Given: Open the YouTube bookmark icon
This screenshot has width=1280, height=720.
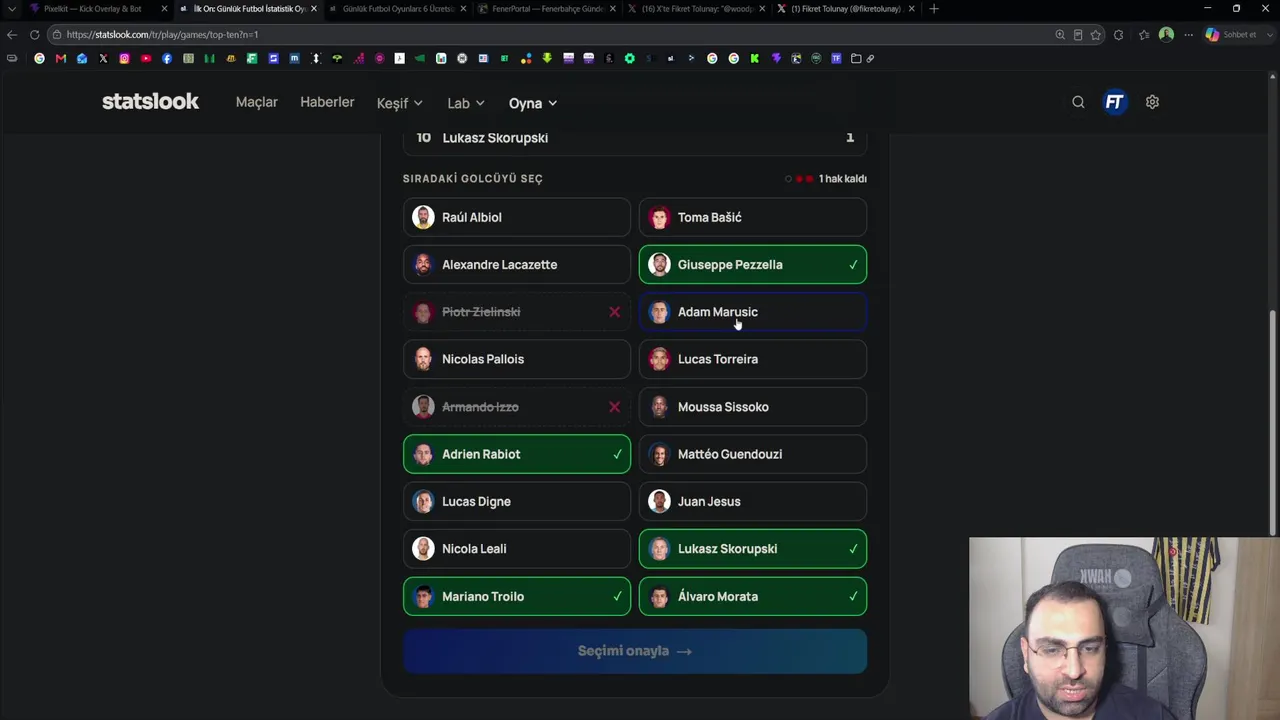Looking at the screenshot, I should point(145,58).
